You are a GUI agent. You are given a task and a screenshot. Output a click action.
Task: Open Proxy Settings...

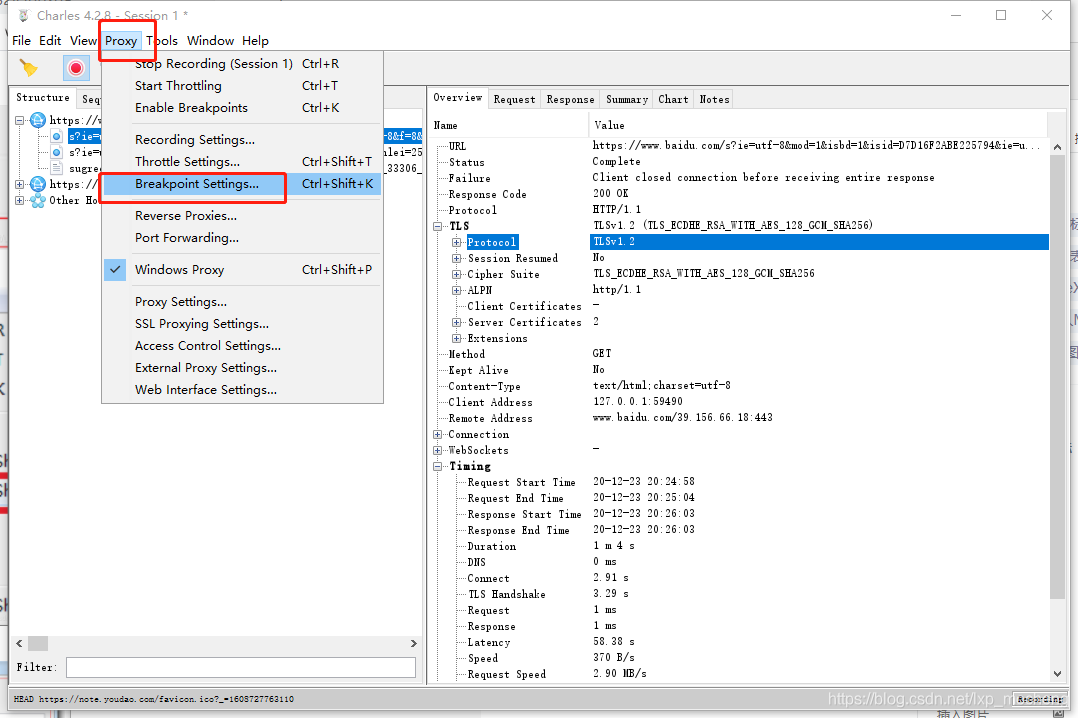242,302
